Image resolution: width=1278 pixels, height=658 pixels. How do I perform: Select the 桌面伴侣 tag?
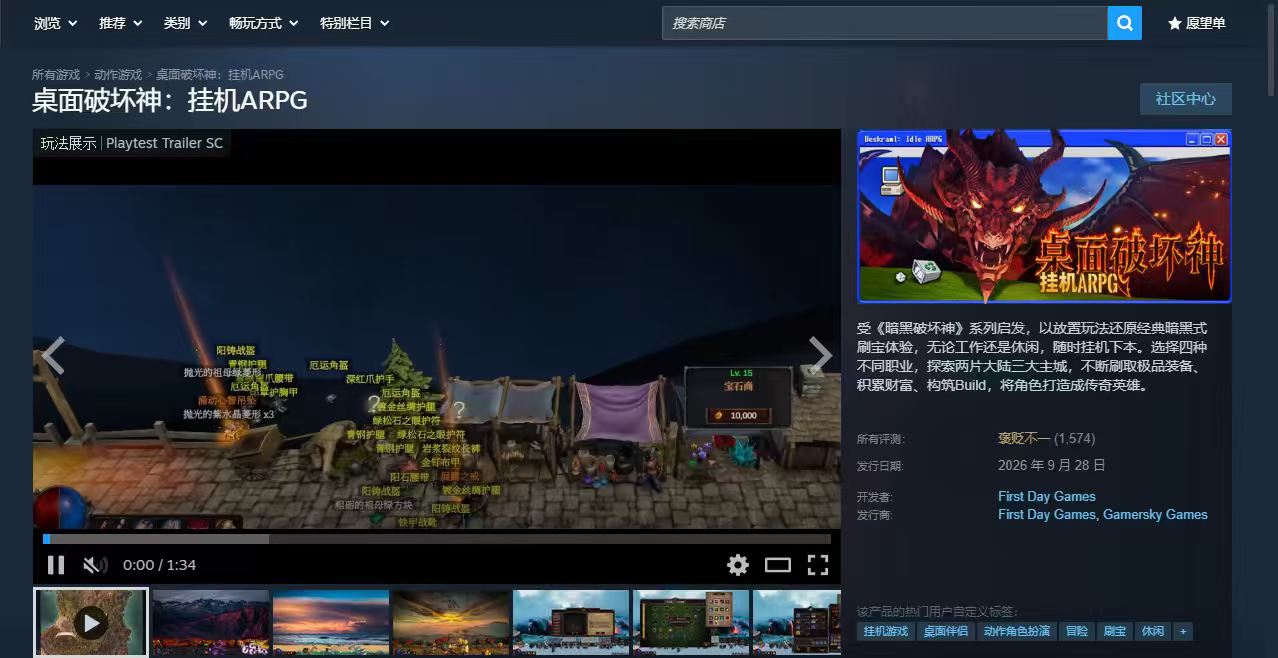click(x=945, y=632)
